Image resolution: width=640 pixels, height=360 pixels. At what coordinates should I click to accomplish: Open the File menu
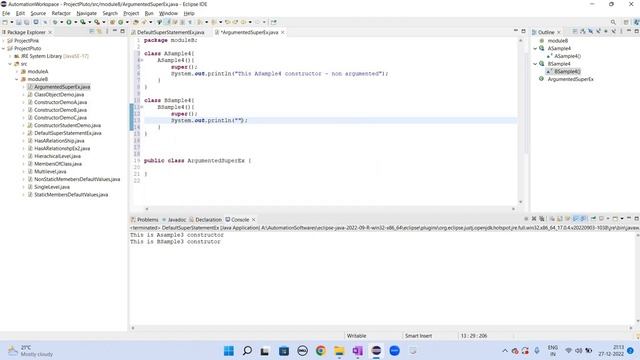pyautogui.click(x=6, y=13)
